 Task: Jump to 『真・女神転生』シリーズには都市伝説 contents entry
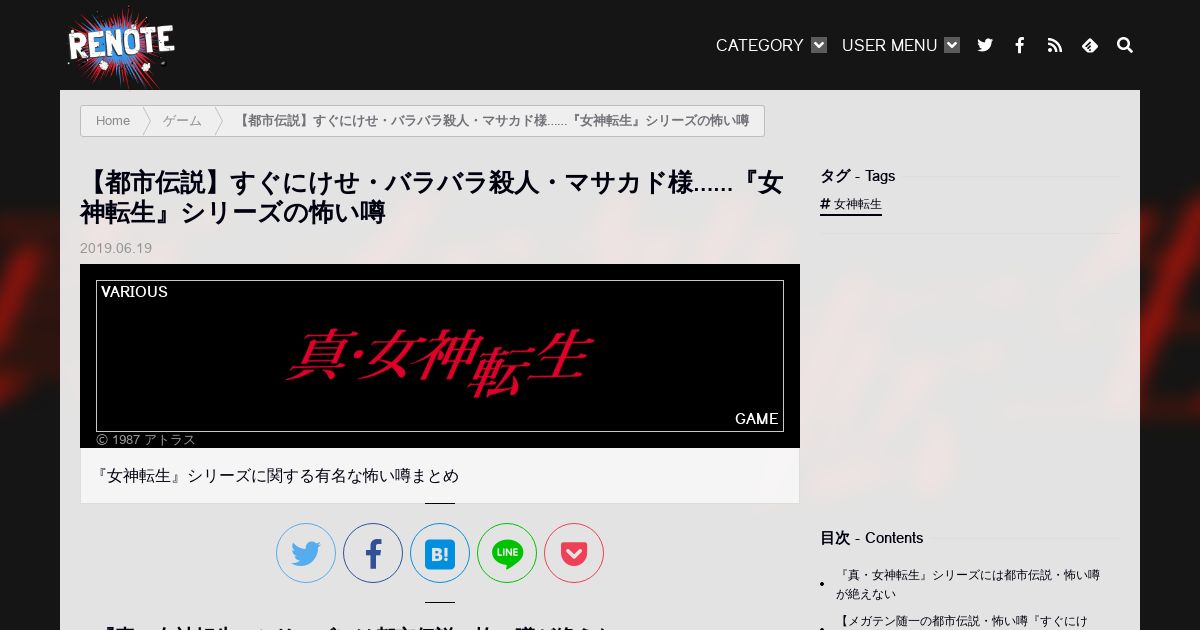click(x=968, y=584)
